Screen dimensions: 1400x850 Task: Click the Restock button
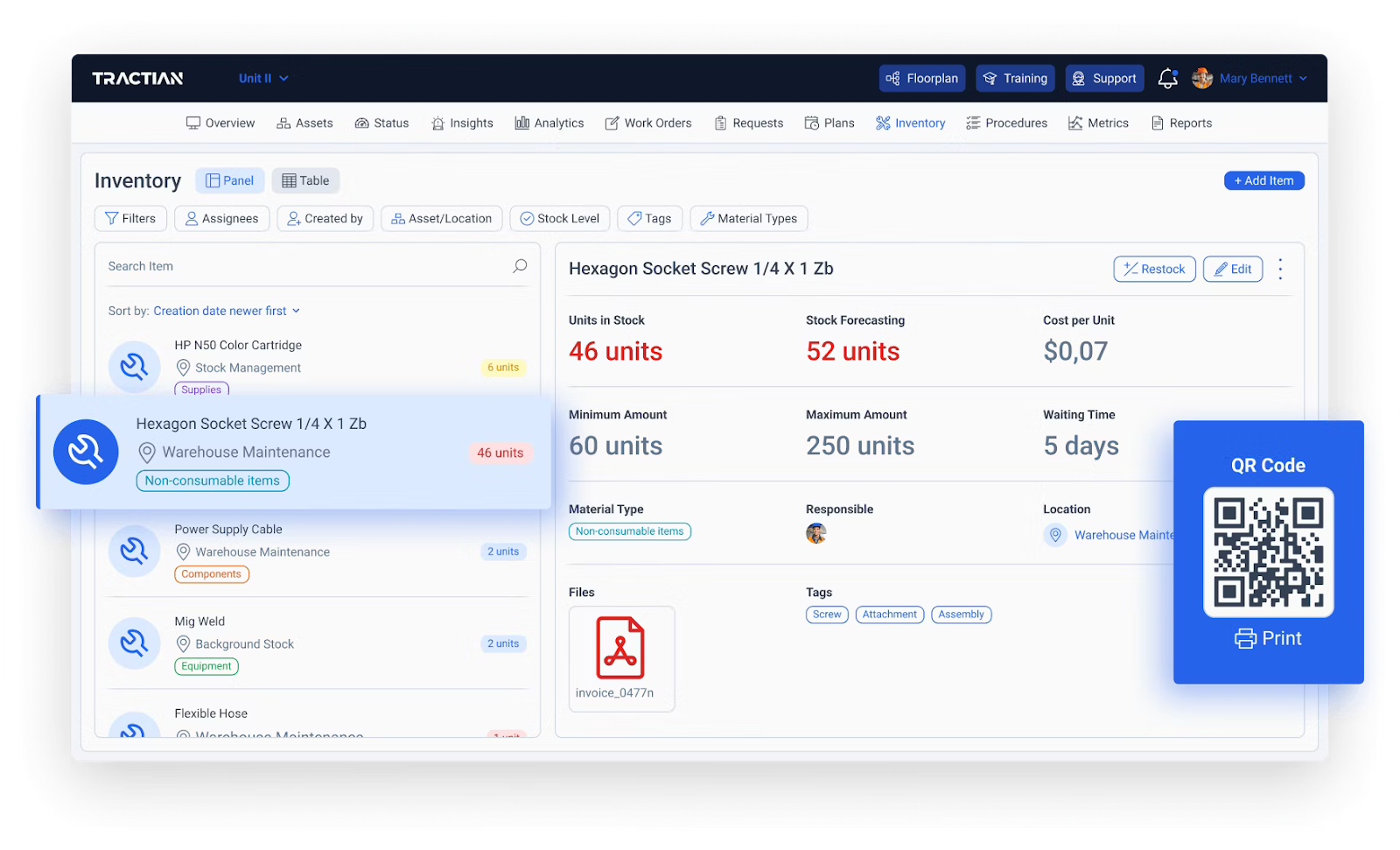1154,270
